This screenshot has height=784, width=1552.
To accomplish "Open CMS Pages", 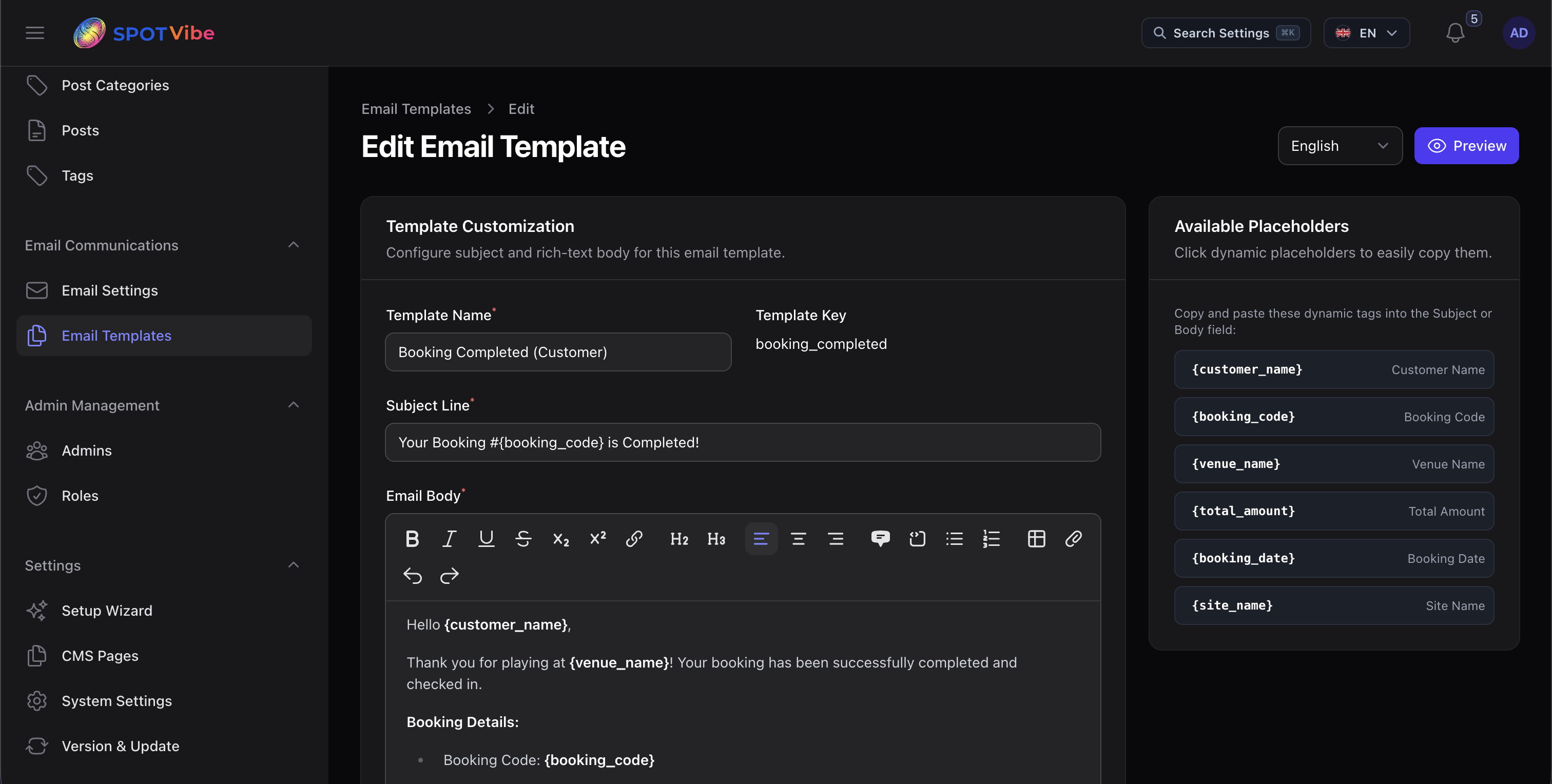I will pyautogui.click(x=164, y=656).
